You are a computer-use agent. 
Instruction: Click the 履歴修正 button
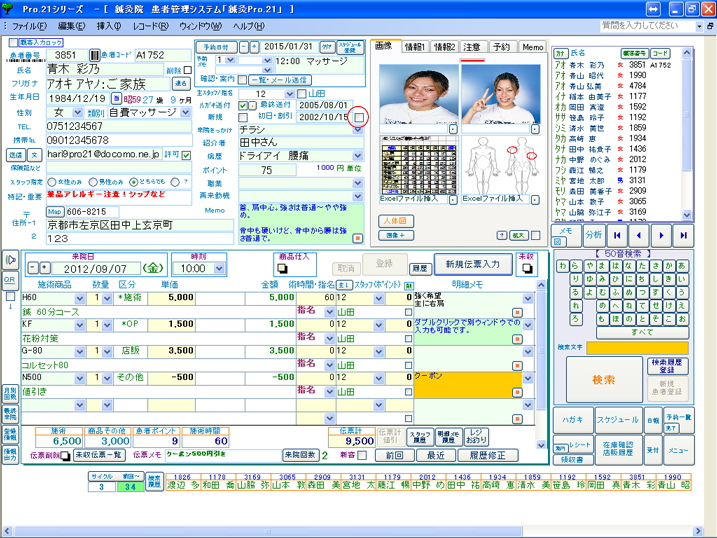(487, 455)
